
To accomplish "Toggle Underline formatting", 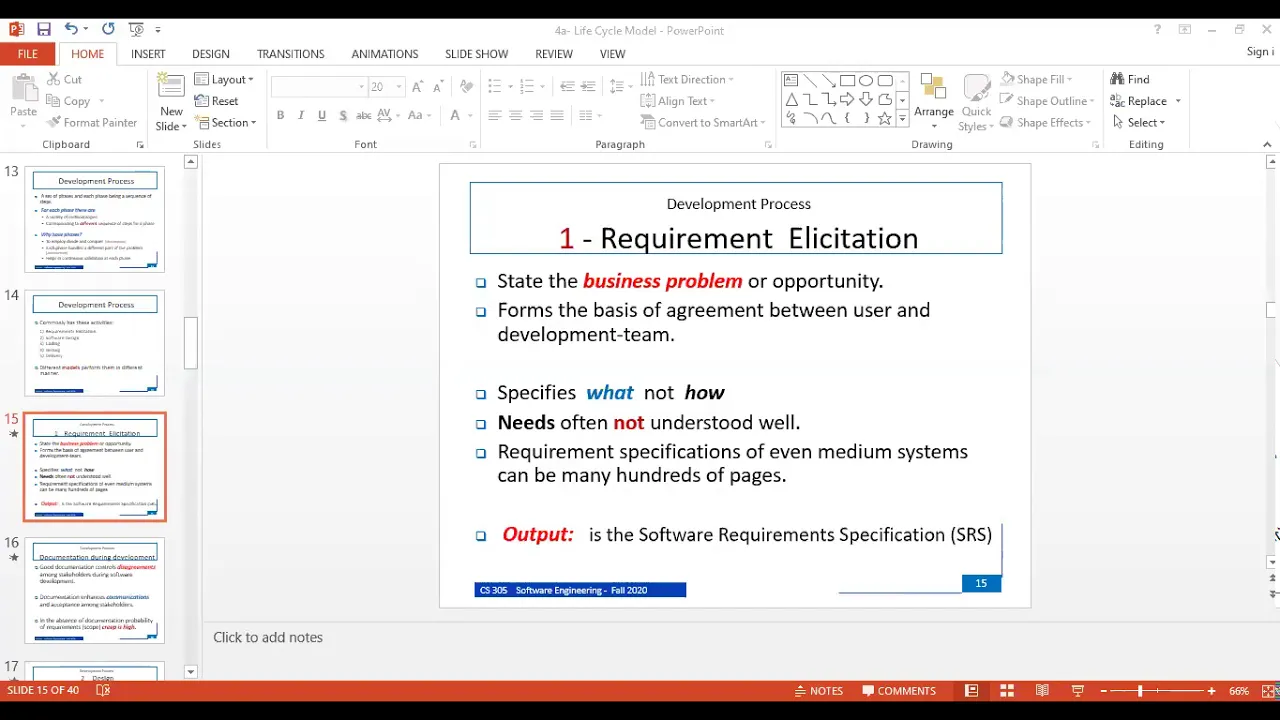I will click(322, 116).
